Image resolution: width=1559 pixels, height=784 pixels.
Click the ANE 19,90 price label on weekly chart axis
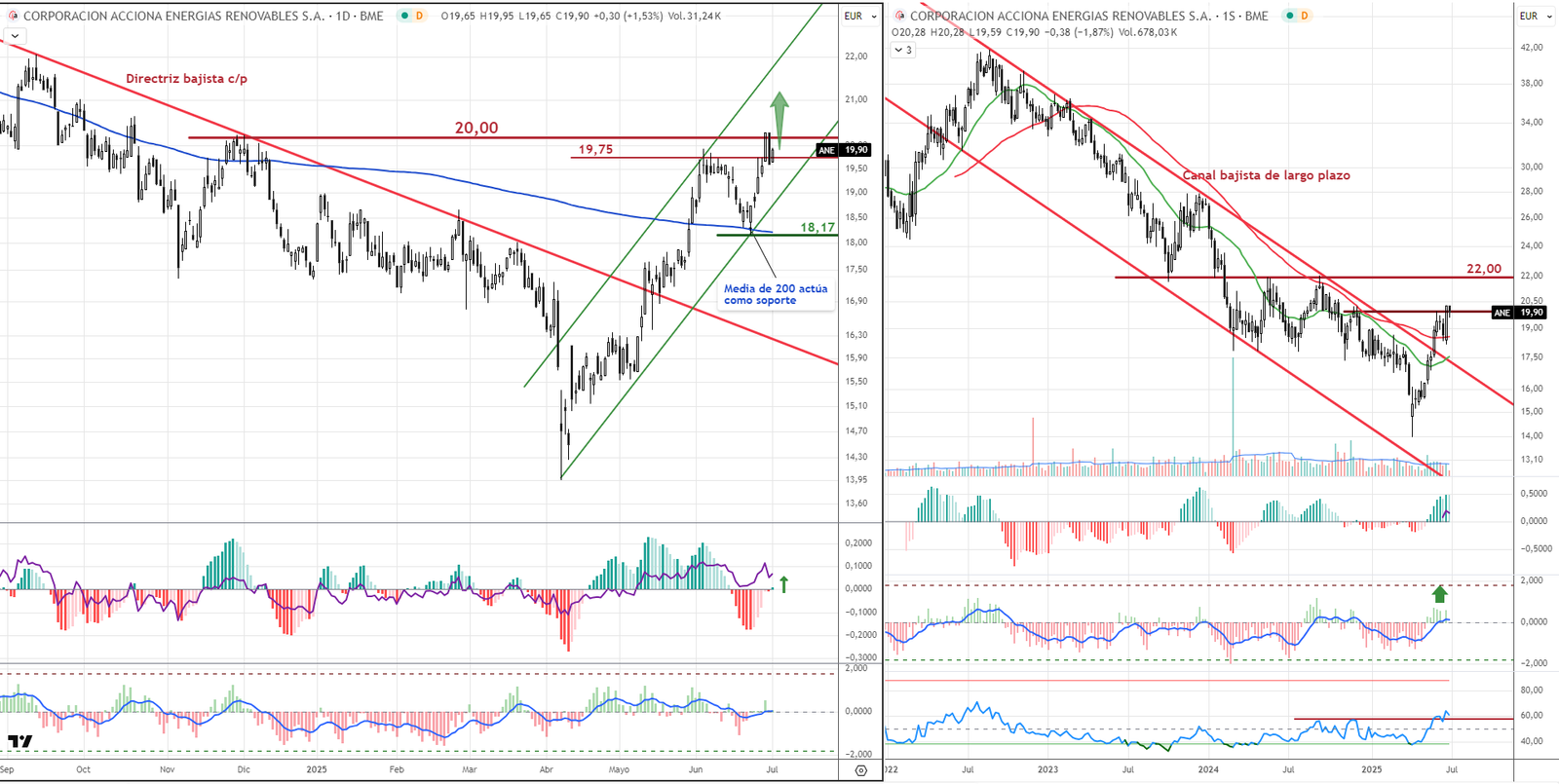1519,313
